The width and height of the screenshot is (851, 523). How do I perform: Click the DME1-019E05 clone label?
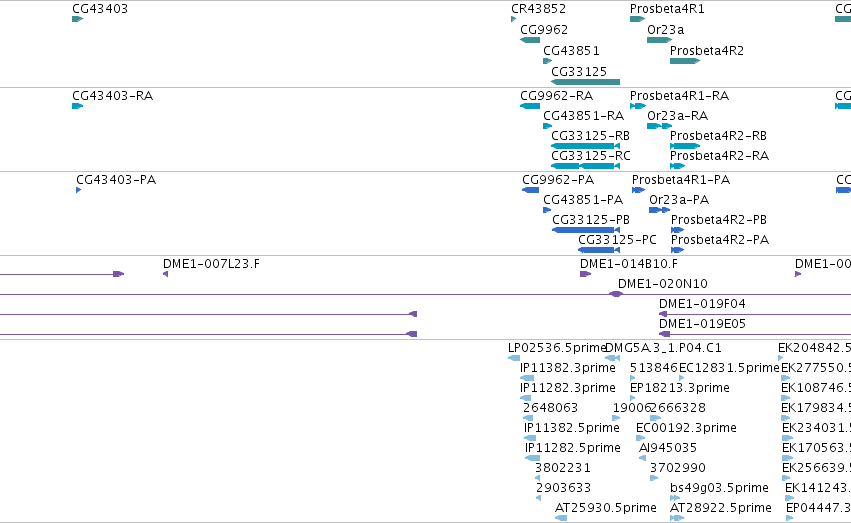click(x=702, y=324)
